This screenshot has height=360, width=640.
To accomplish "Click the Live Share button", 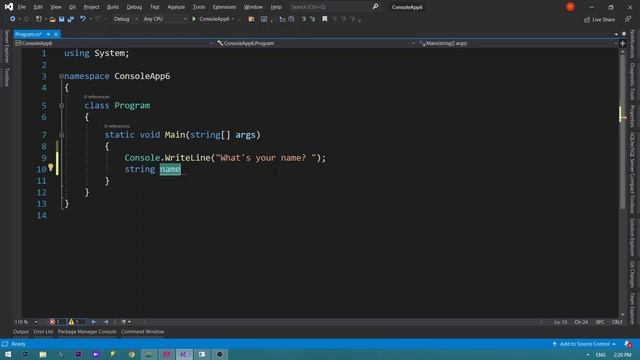I will point(599,20).
